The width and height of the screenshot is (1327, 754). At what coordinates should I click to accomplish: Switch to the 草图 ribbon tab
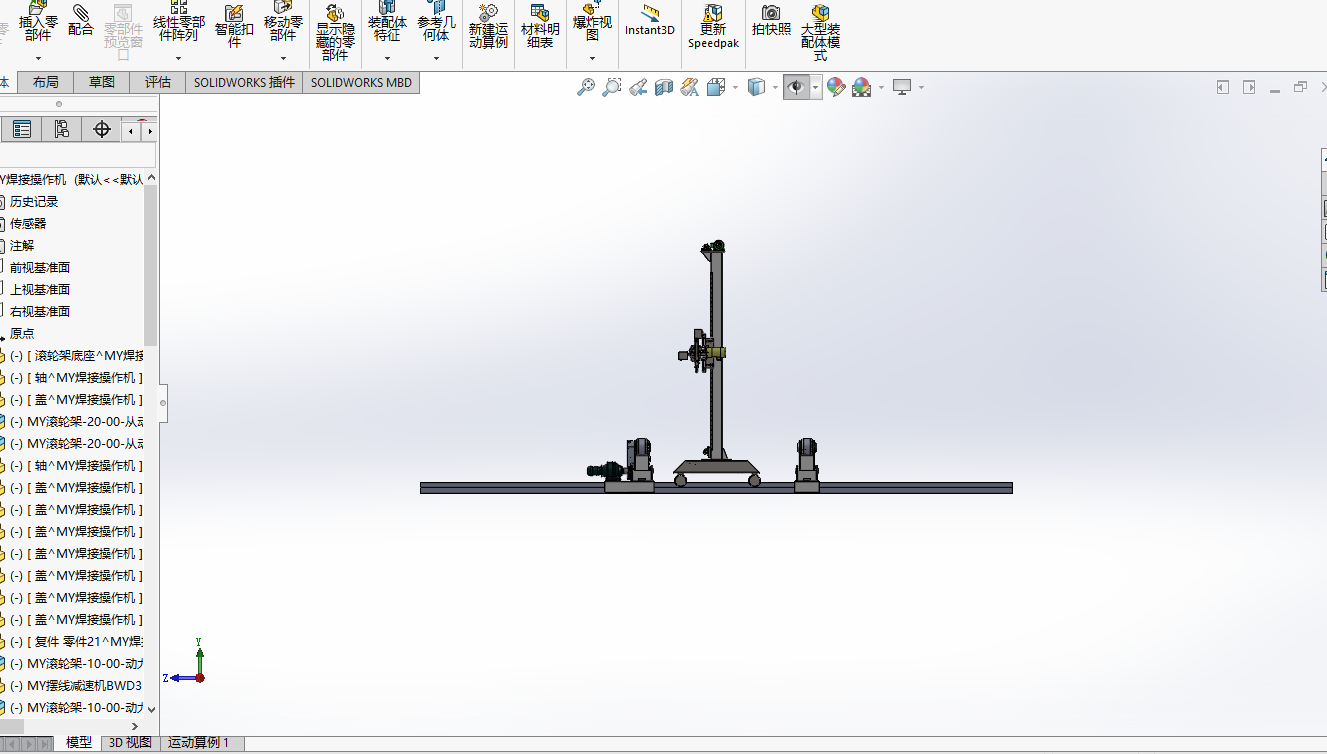point(102,83)
